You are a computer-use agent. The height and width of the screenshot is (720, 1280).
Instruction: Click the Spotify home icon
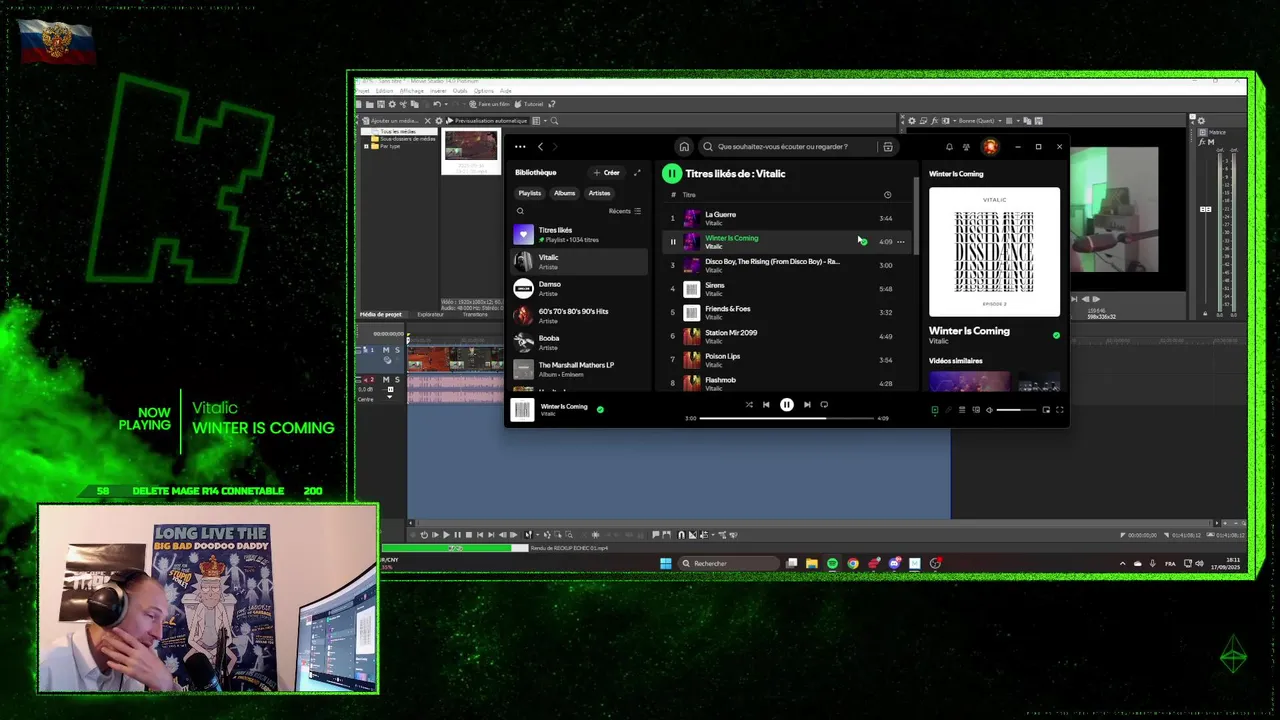click(x=684, y=147)
